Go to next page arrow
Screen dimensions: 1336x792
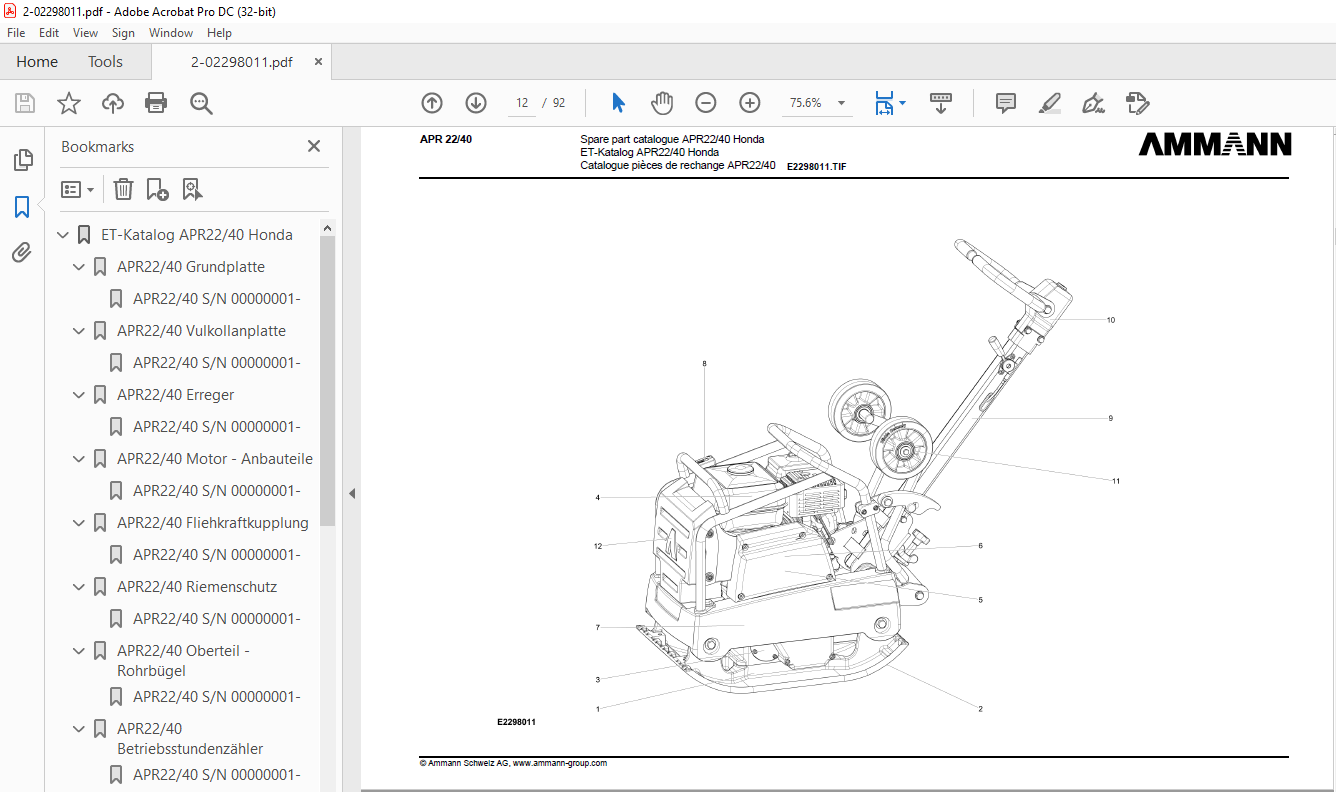476,103
